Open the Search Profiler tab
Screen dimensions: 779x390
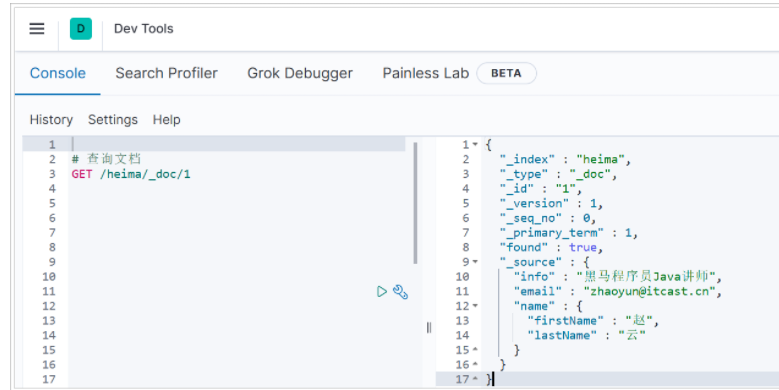(166, 73)
